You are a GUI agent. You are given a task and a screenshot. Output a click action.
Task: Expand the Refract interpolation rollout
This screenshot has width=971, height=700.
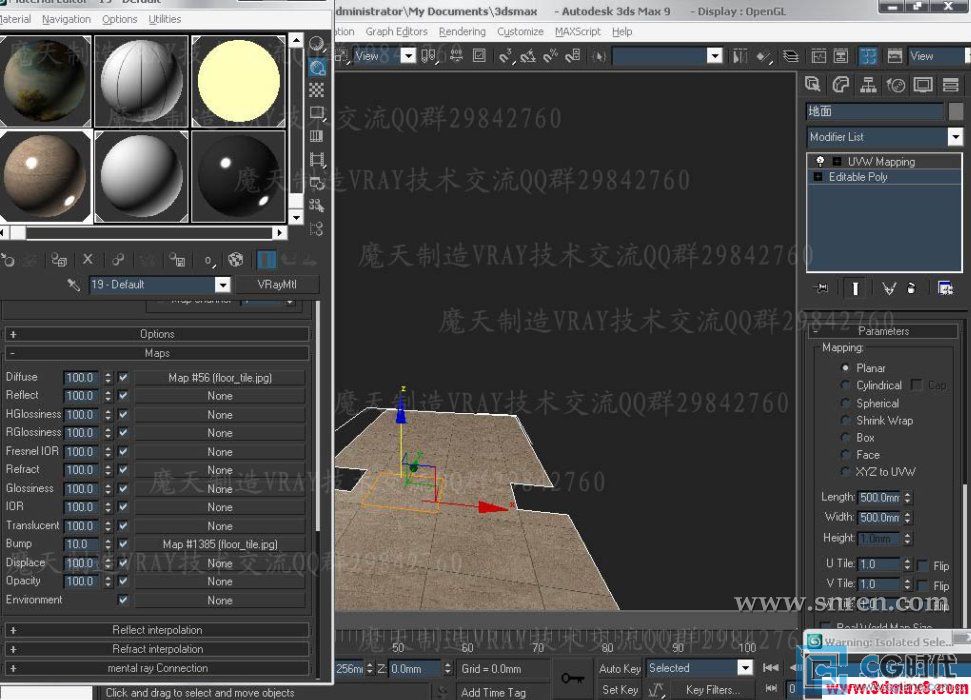(x=157, y=649)
